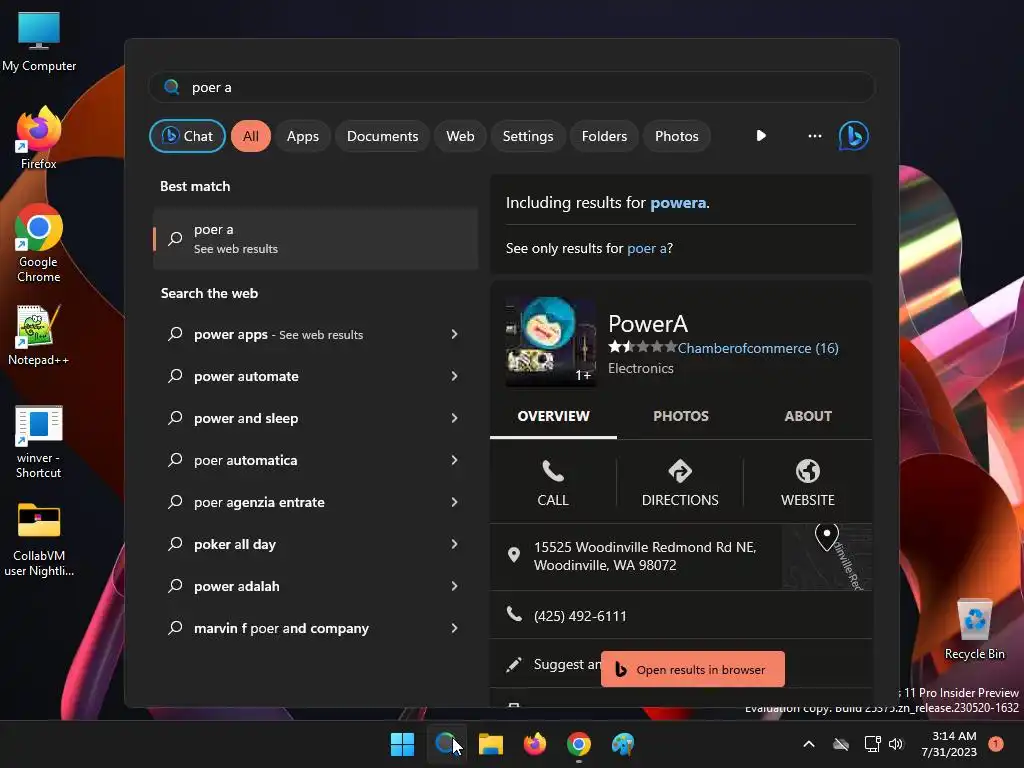Select the Apps filter tab
Image resolution: width=1024 pixels, height=768 pixels.
click(x=302, y=136)
